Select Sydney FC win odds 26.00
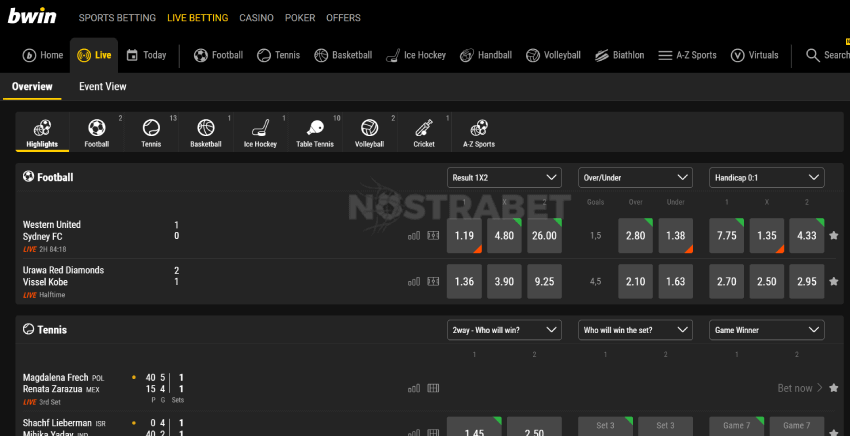The image size is (850, 436). coord(544,236)
